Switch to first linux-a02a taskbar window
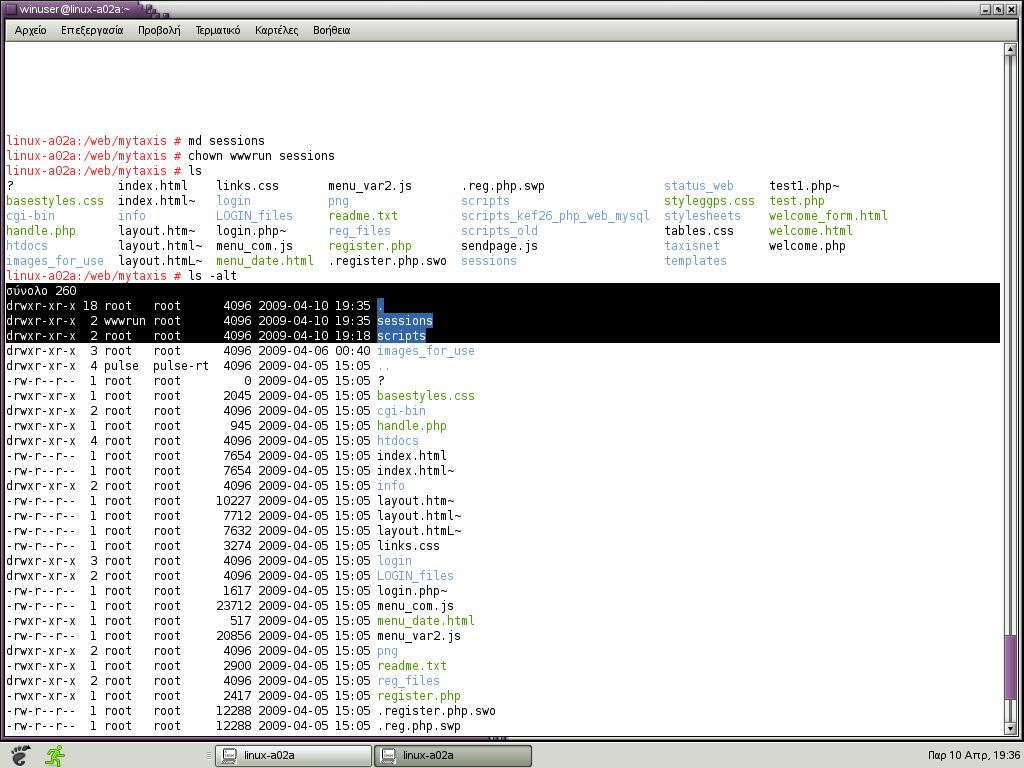1024x768 pixels. (293, 756)
